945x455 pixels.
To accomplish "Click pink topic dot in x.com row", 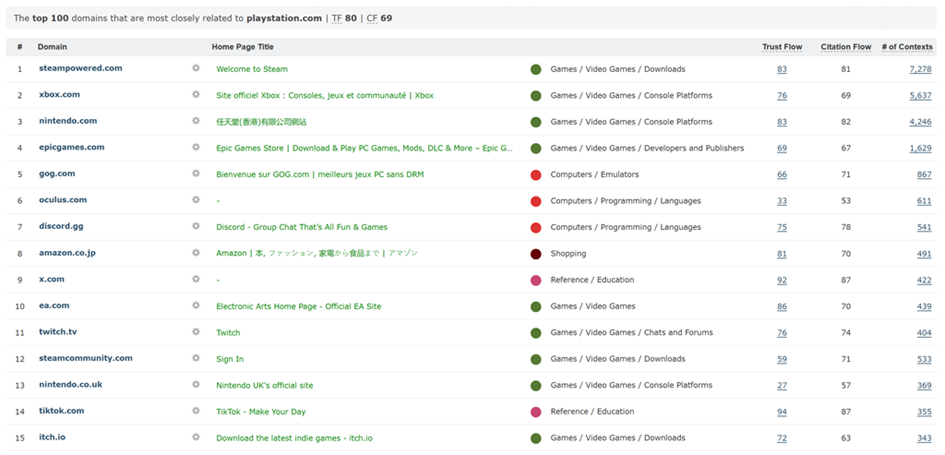I will pyautogui.click(x=536, y=280).
